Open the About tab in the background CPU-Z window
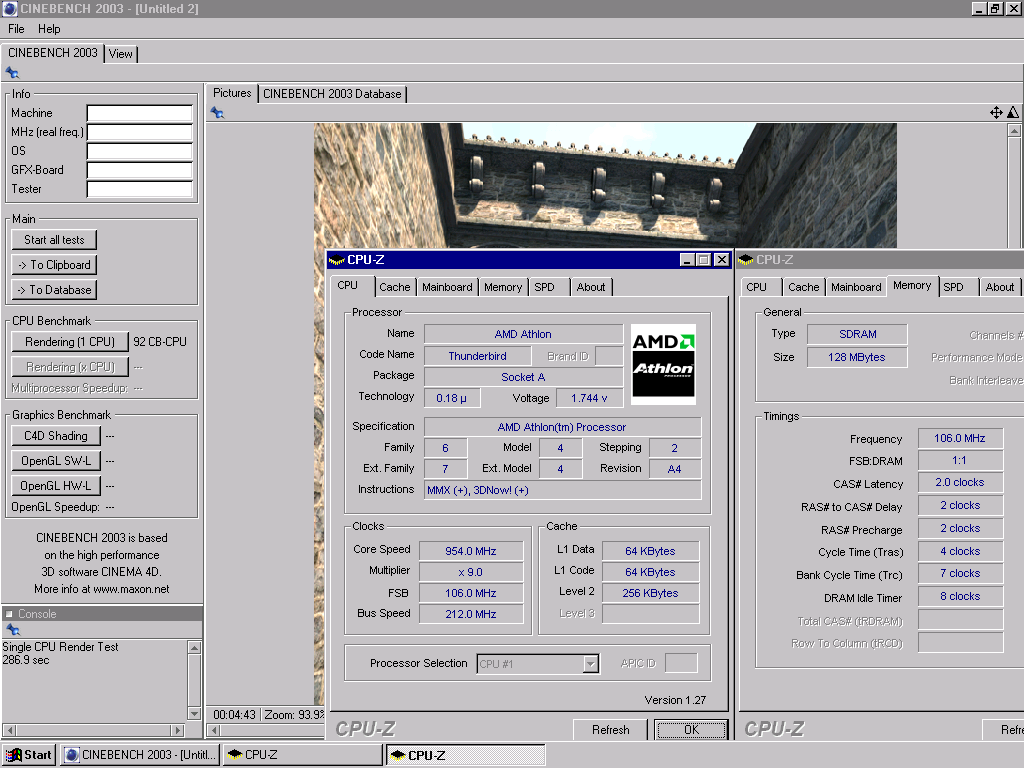Image resolution: width=1024 pixels, height=768 pixels. (999, 287)
